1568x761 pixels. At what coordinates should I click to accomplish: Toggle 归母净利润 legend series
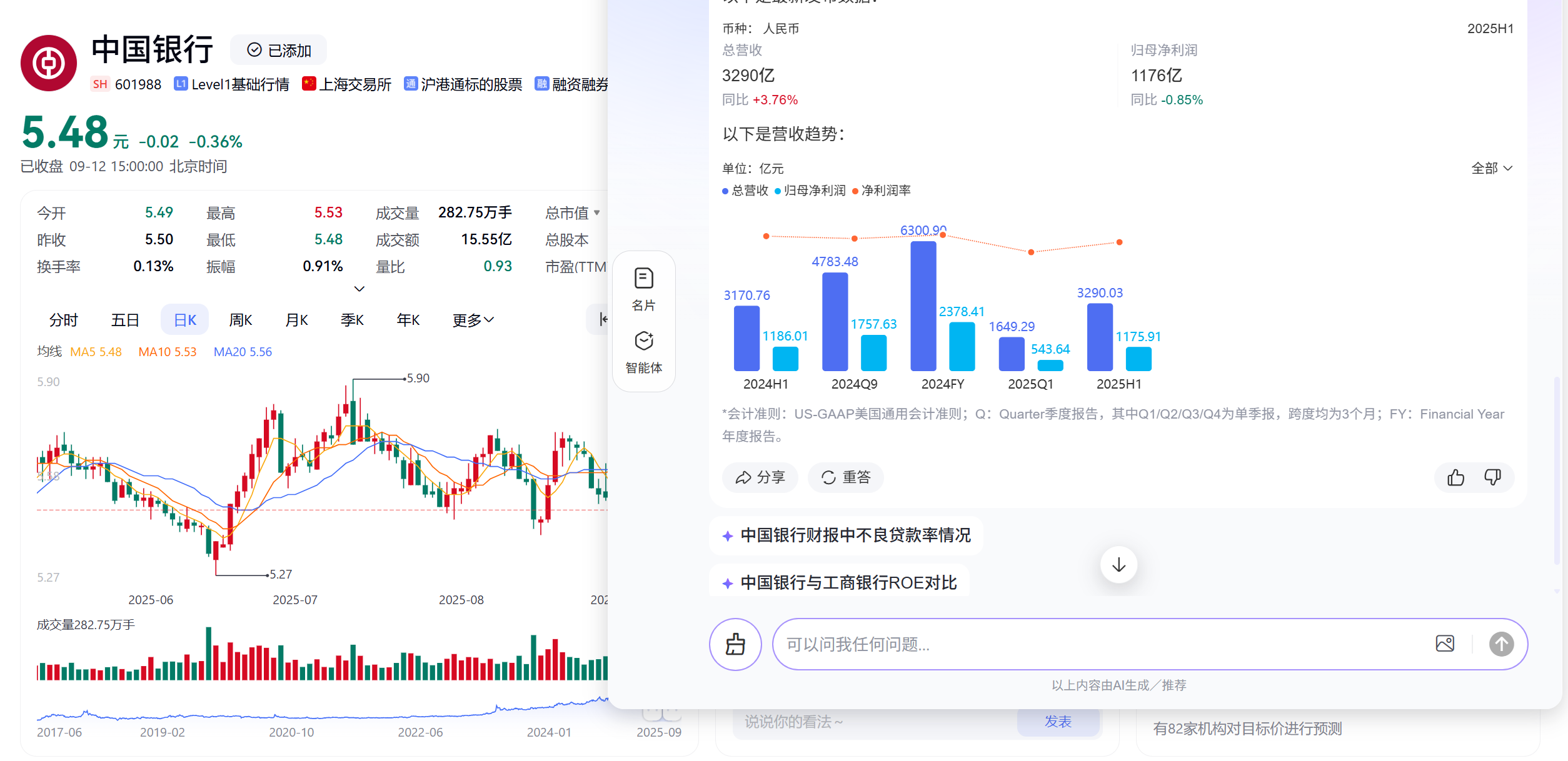point(810,191)
